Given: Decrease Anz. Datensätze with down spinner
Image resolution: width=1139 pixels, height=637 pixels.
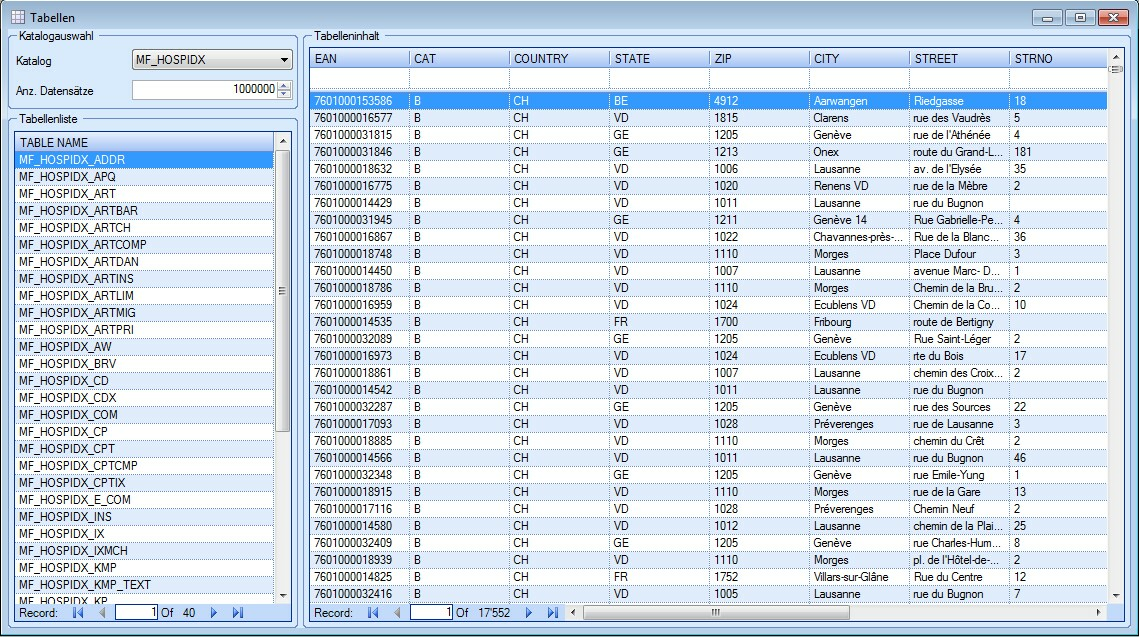Looking at the screenshot, I should coord(285,94).
